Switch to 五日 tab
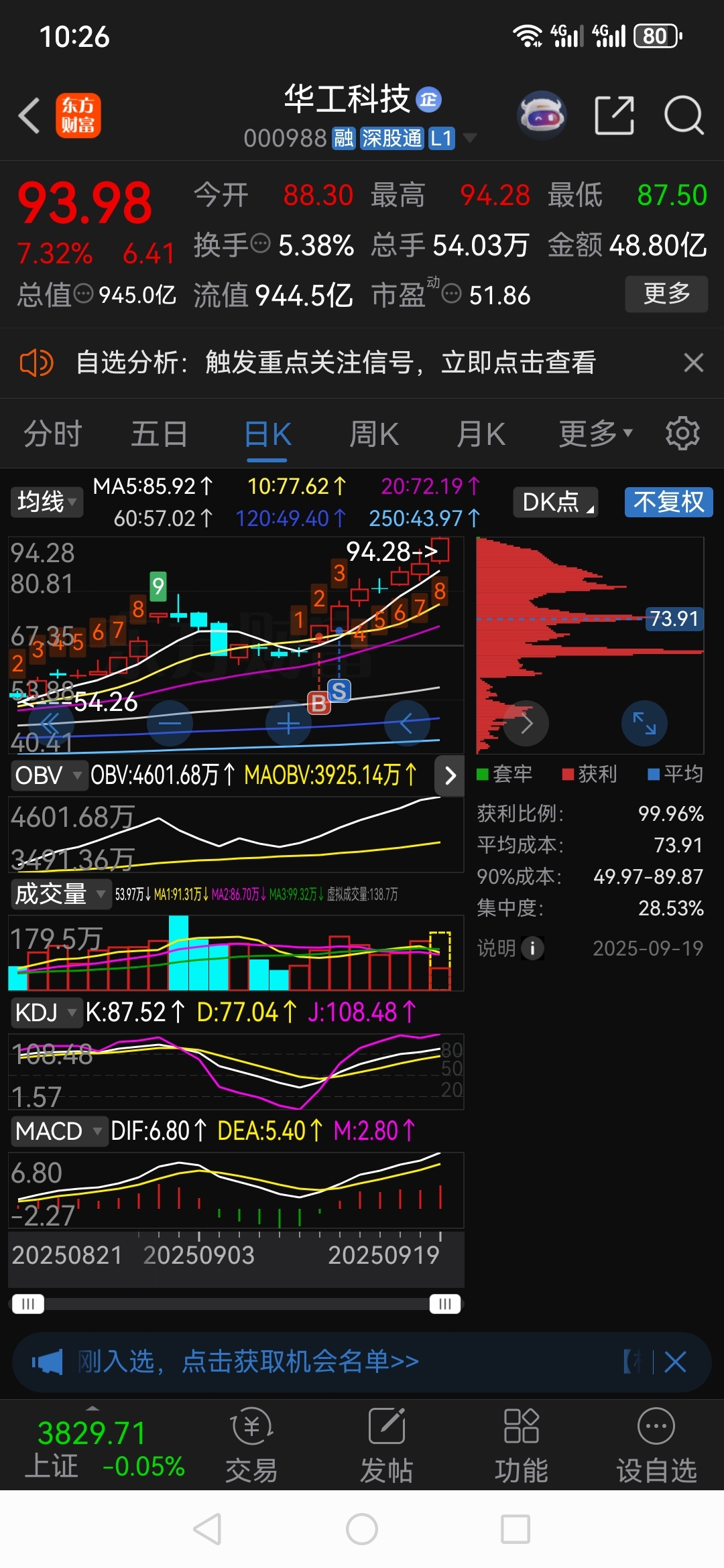Image resolution: width=724 pixels, height=1568 pixels. (x=160, y=434)
